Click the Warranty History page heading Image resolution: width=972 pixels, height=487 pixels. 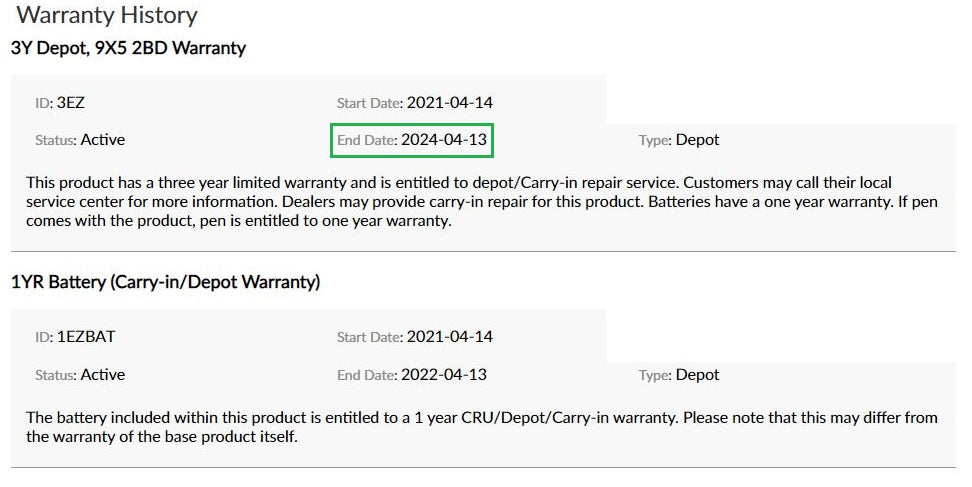tap(107, 16)
